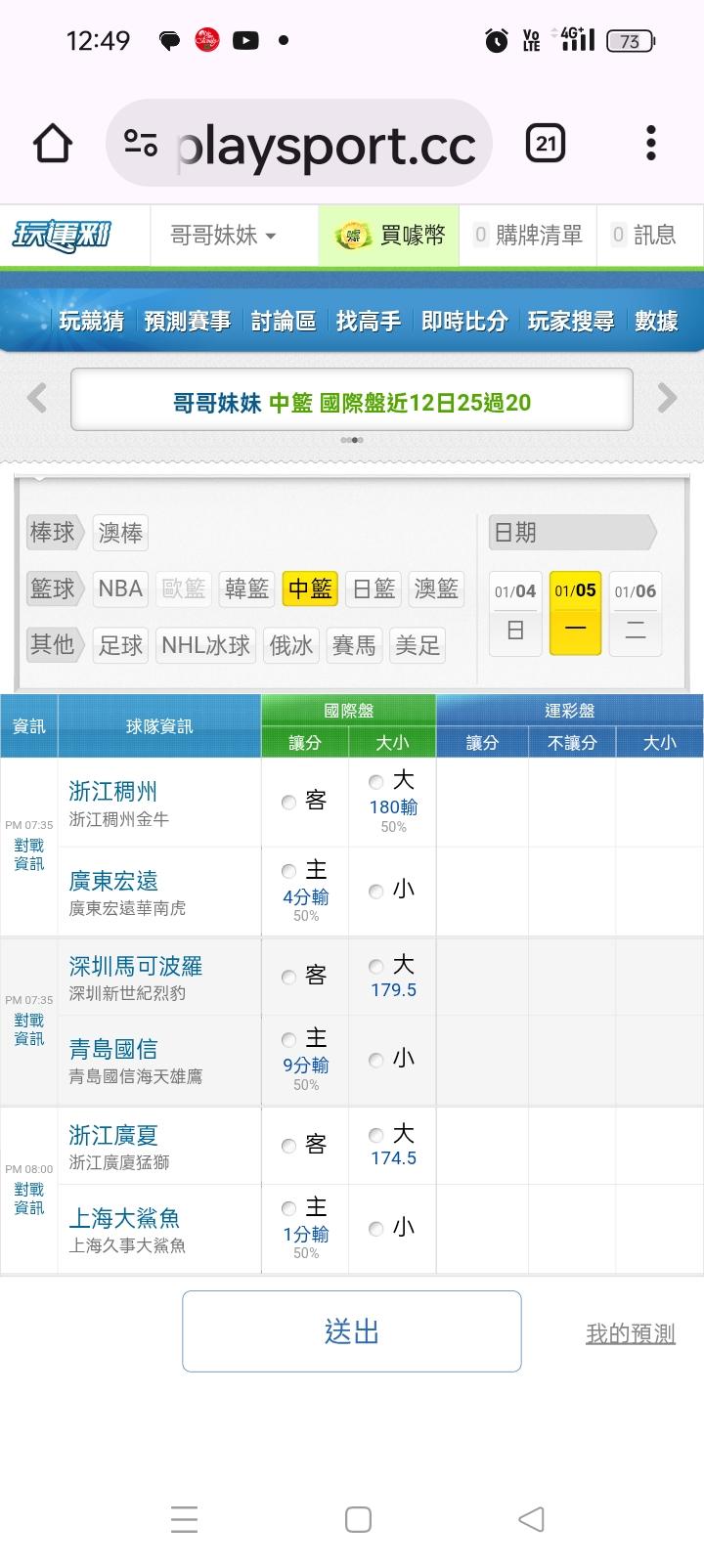The image size is (704, 1568).
Task: Click the playsport.cc address bar
Action: [325, 145]
